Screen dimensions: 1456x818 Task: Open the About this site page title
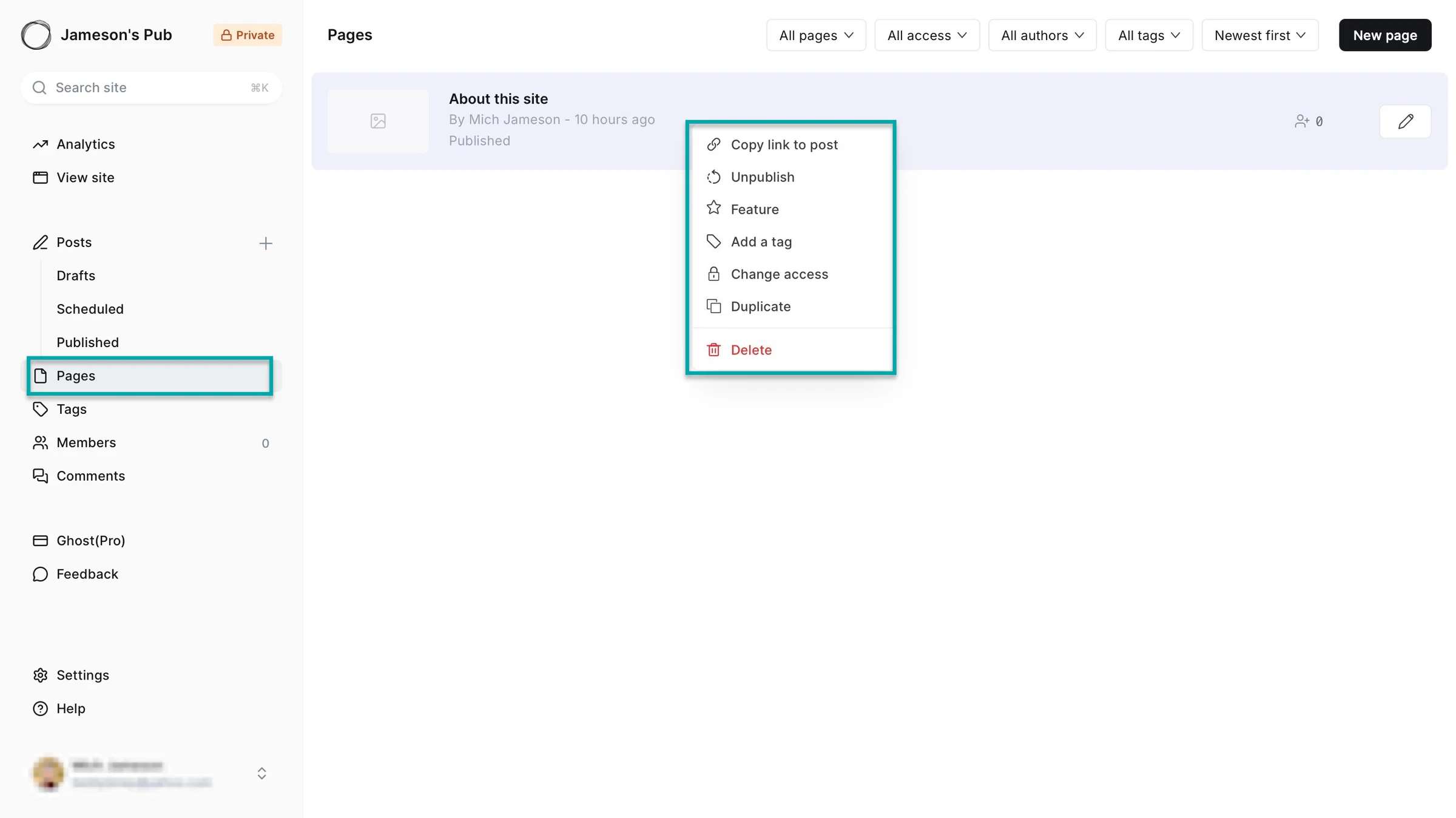coord(498,99)
